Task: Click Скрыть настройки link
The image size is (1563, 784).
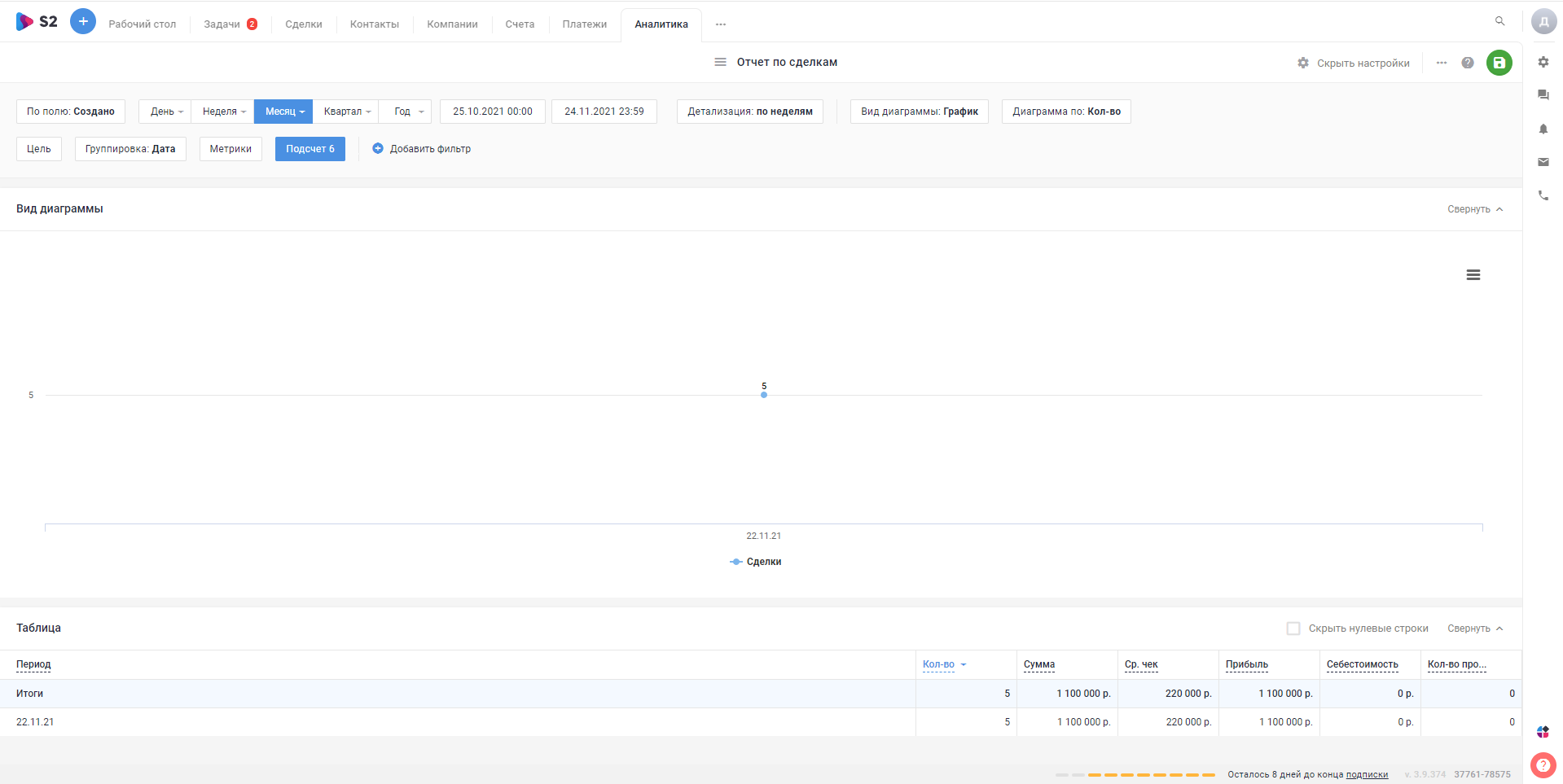Action: [x=1363, y=64]
